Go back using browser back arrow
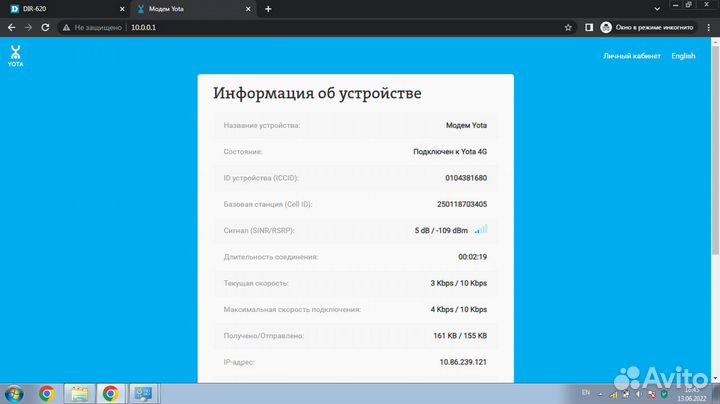This screenshot has height=404, width=720. (11, 28)
